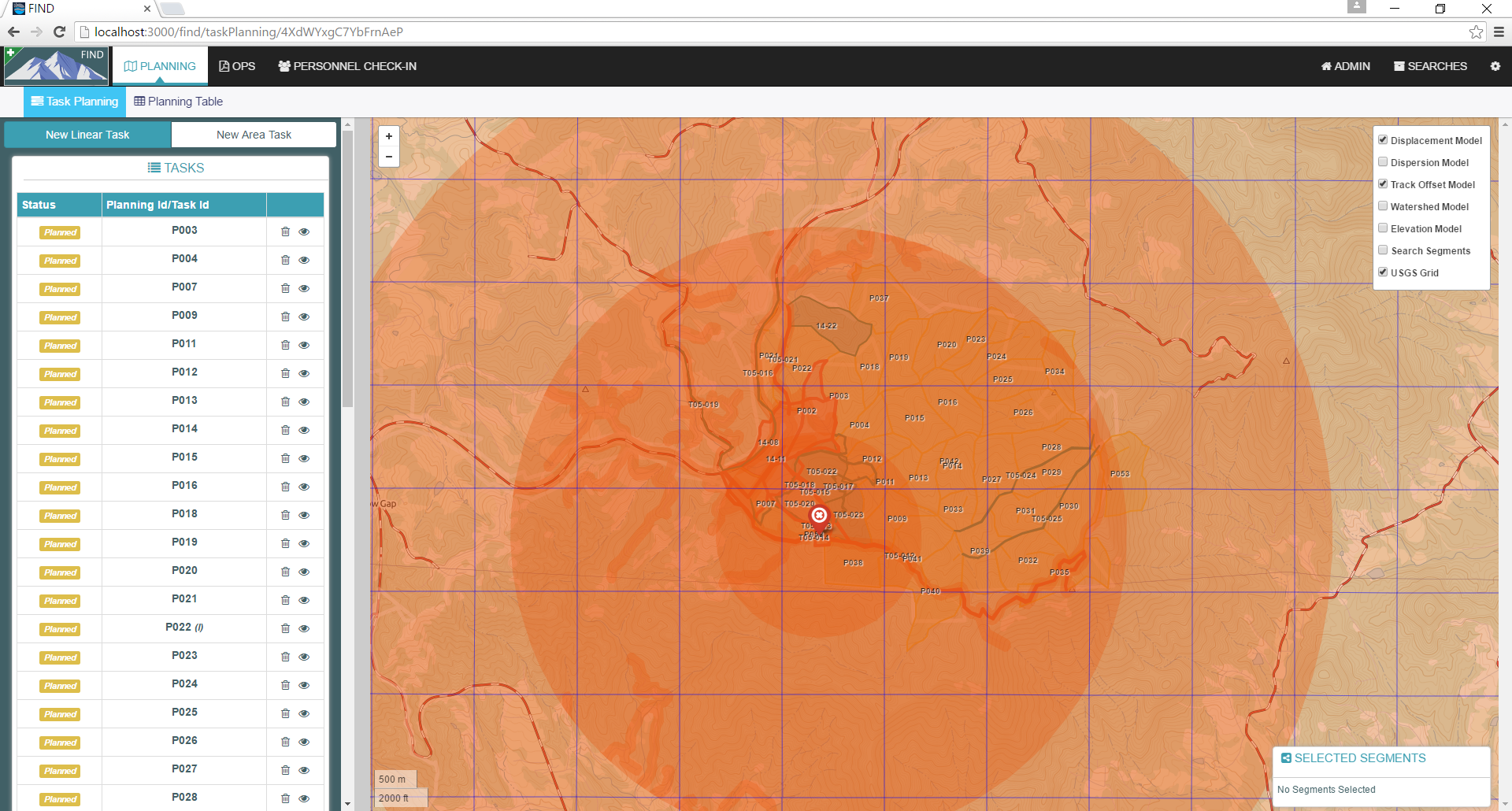Image resolution: width=1512 pixels, height=811 pixels.
Task: Click scrollbar down arrow in task panel
Action: click(x=347, y=804)
